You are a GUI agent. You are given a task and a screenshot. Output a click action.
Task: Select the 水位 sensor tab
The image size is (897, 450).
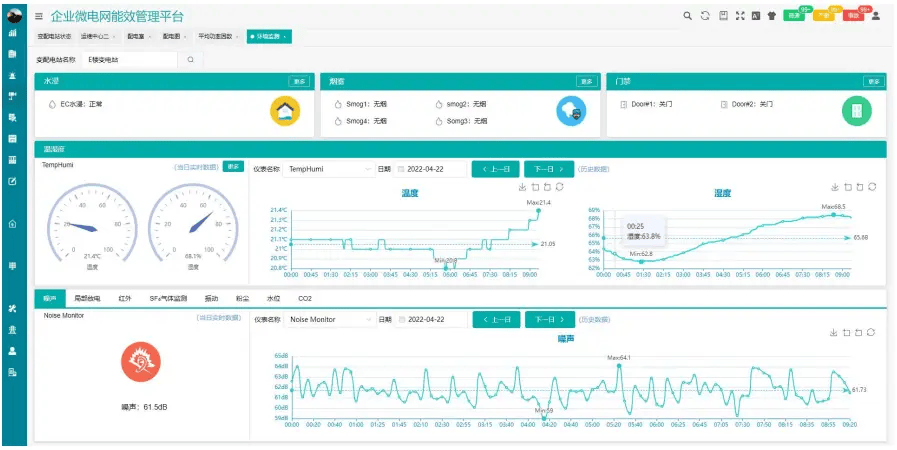click(x=273, y=298)
